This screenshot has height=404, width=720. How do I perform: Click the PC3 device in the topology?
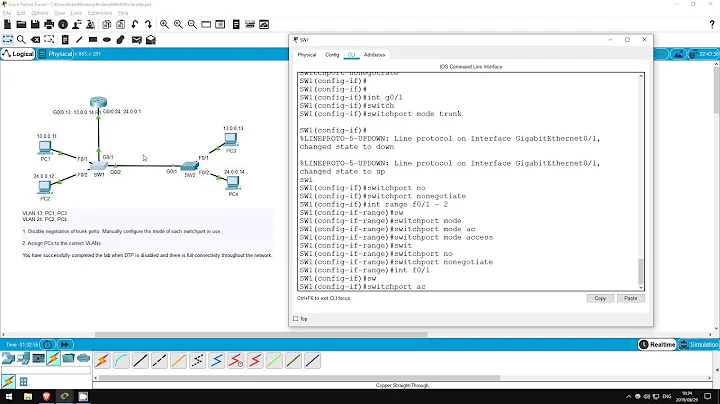pos(231,138)
